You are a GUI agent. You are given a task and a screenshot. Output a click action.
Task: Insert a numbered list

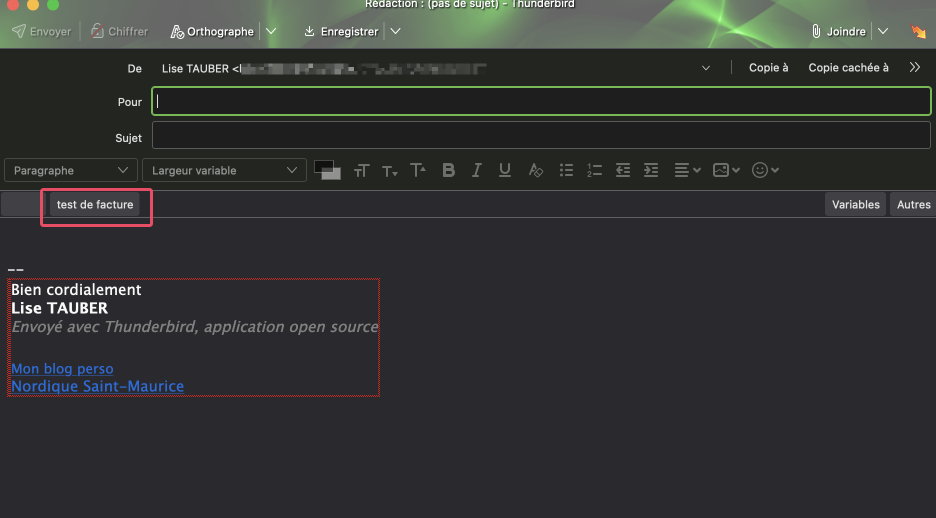[594, 171]
